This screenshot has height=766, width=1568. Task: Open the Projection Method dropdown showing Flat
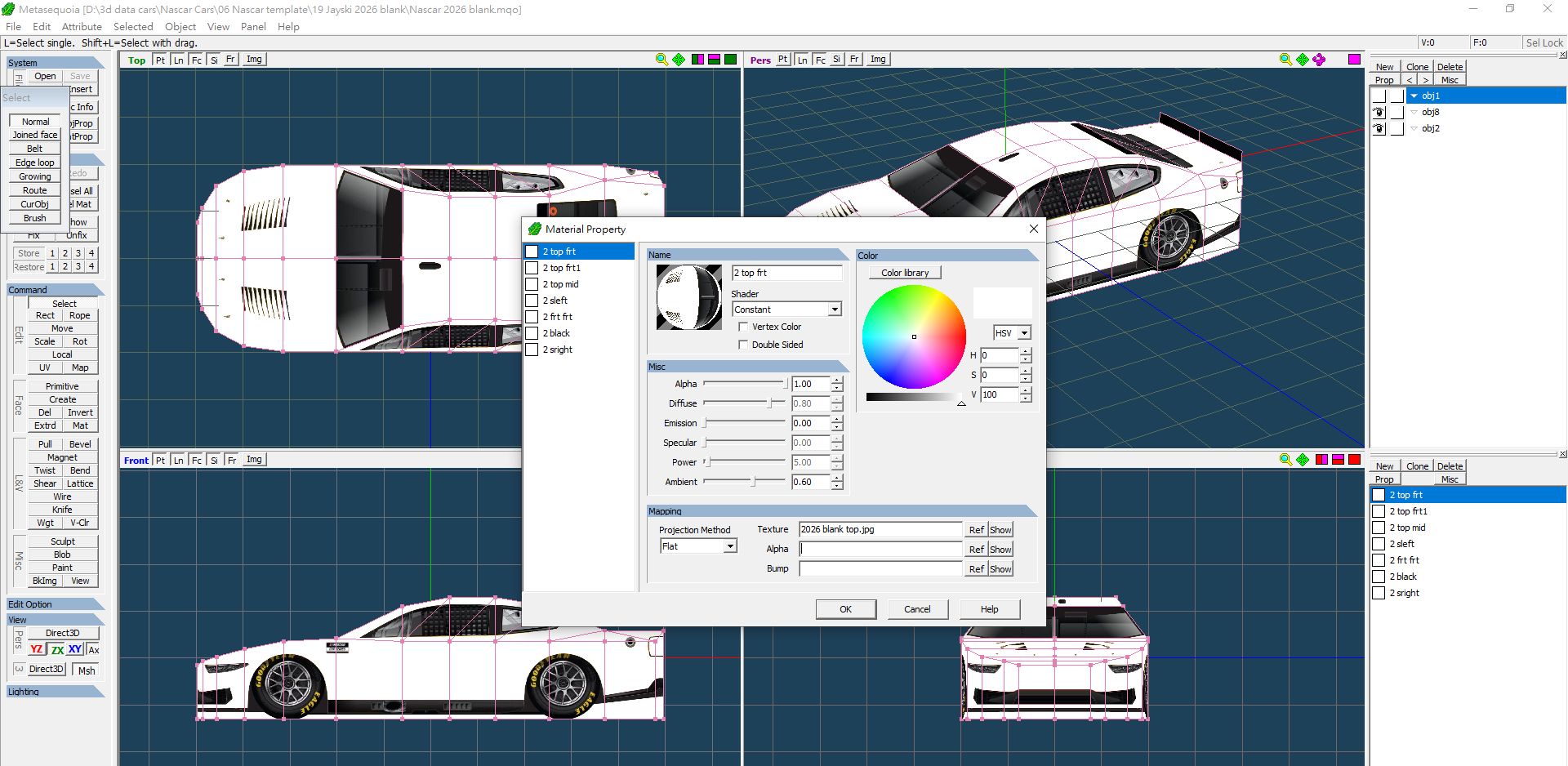pos(698,546)
